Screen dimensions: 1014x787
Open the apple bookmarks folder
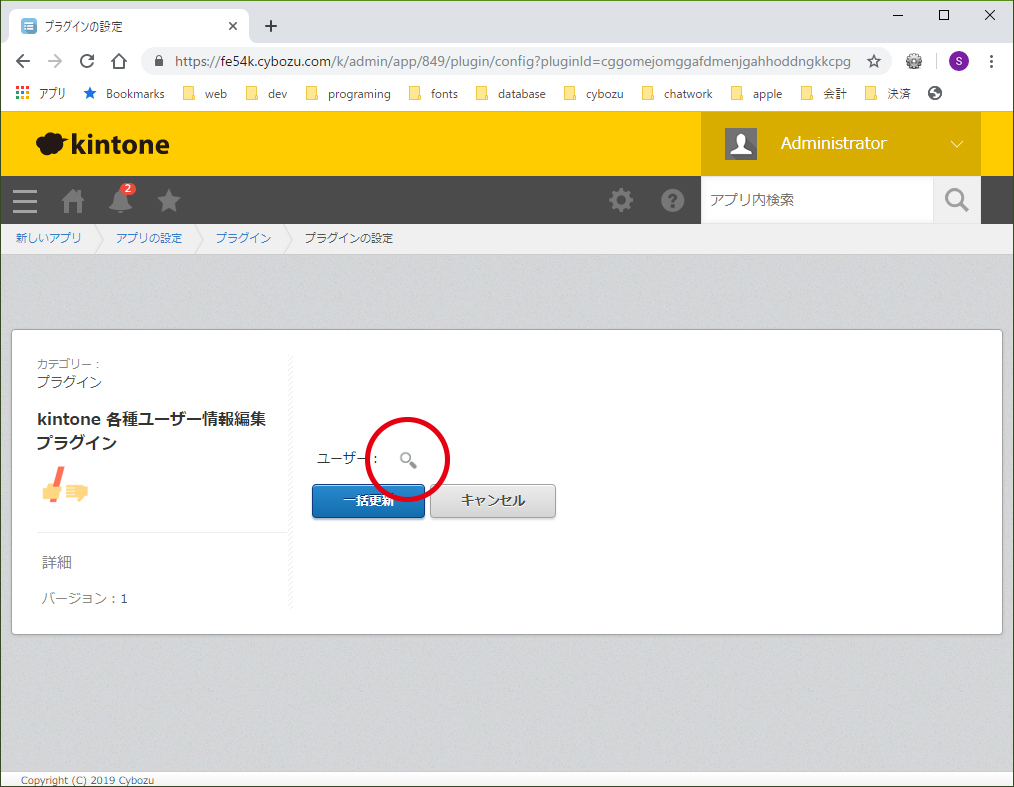click(x=757, y=94)
